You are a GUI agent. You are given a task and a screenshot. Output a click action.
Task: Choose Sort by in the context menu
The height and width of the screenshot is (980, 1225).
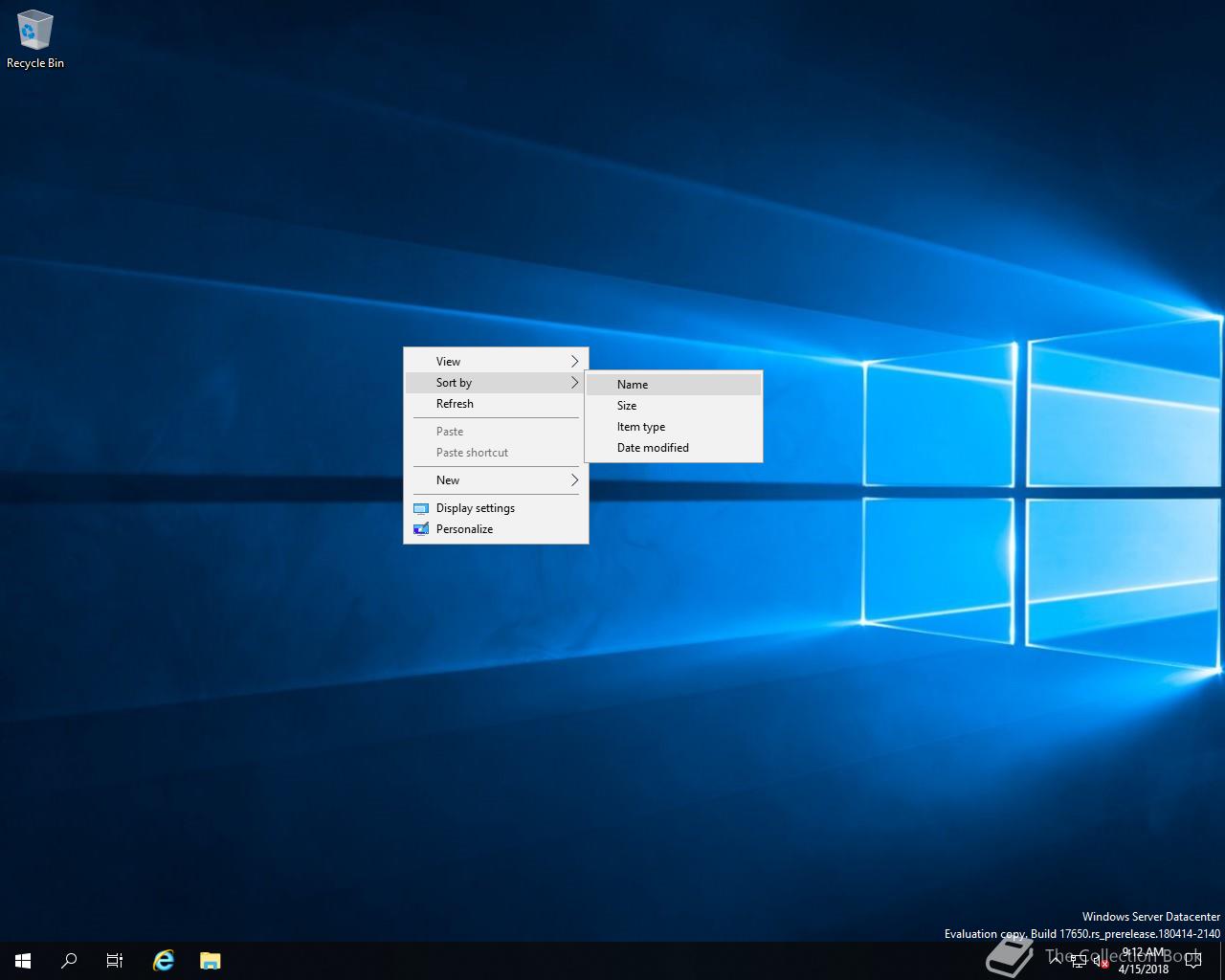496,383
